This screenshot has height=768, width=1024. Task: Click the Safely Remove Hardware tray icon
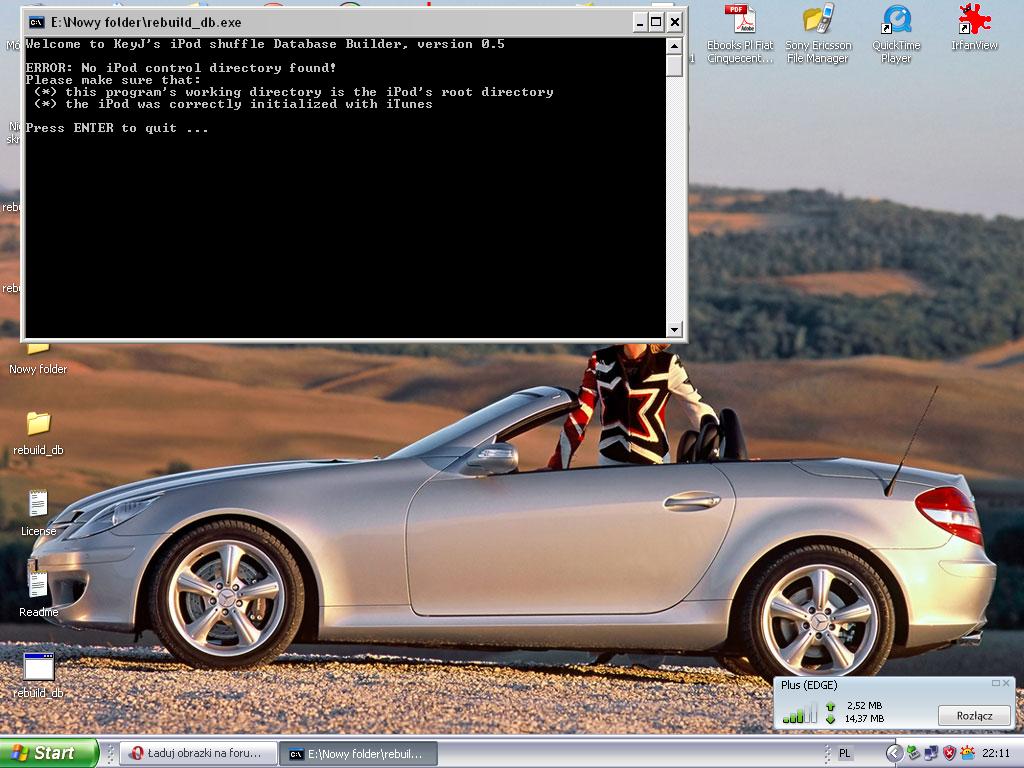[x=913, y=754]
